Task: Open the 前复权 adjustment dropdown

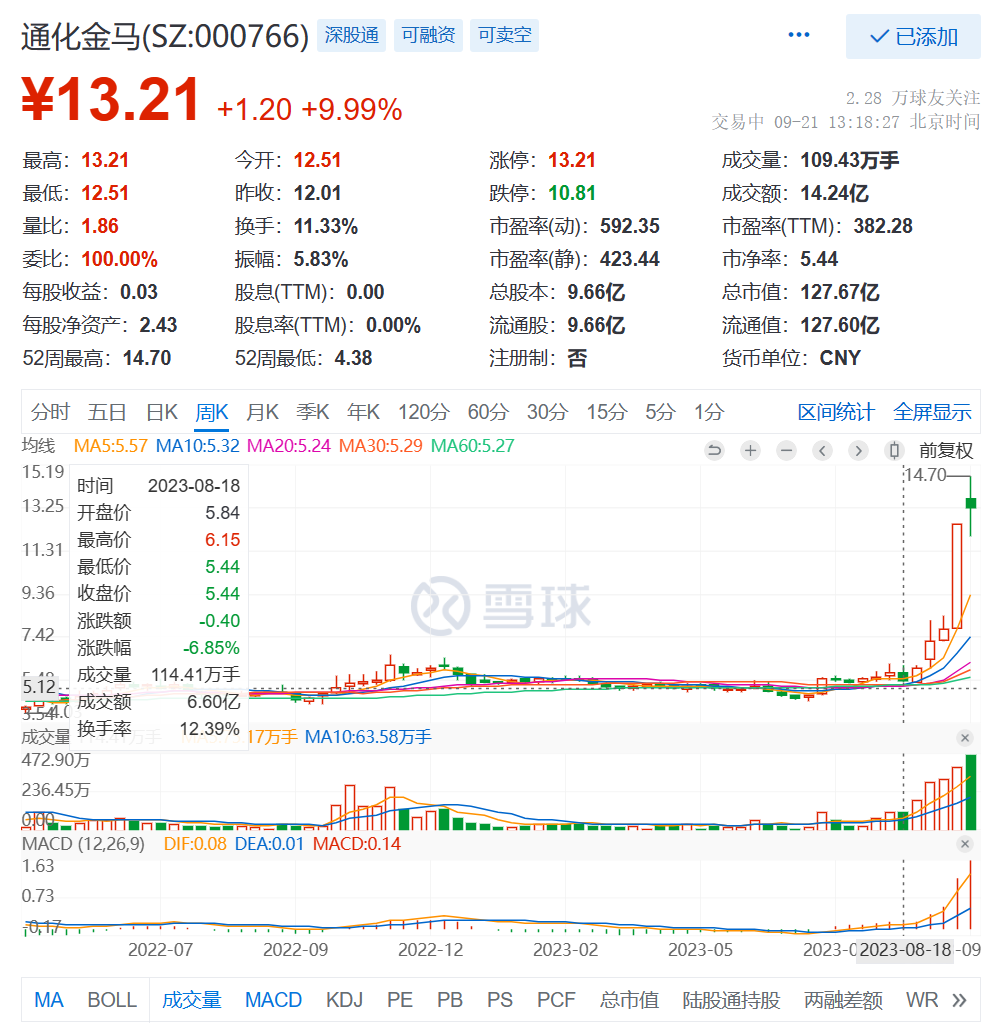Action: click(945, 450)
